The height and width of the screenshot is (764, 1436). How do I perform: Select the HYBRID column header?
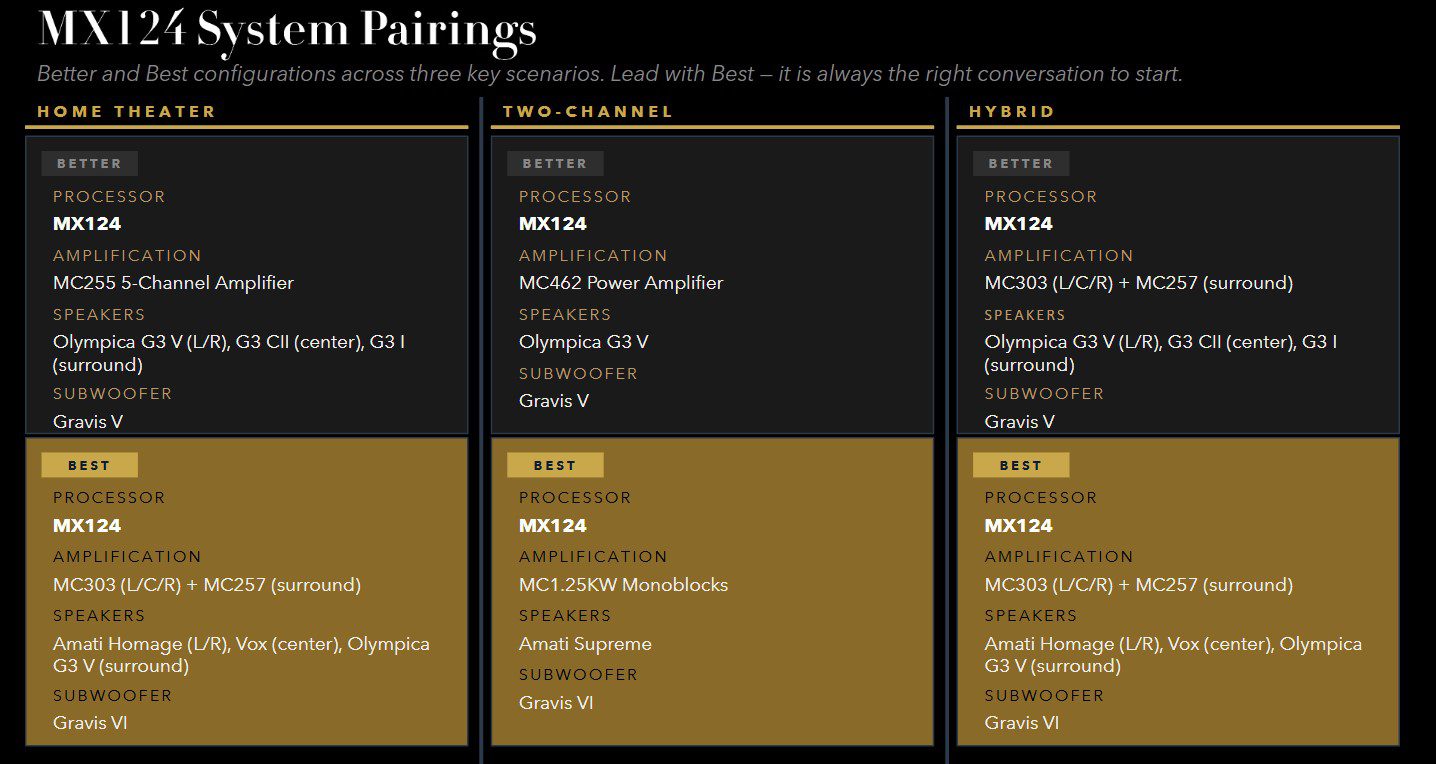pos(1012,112)
